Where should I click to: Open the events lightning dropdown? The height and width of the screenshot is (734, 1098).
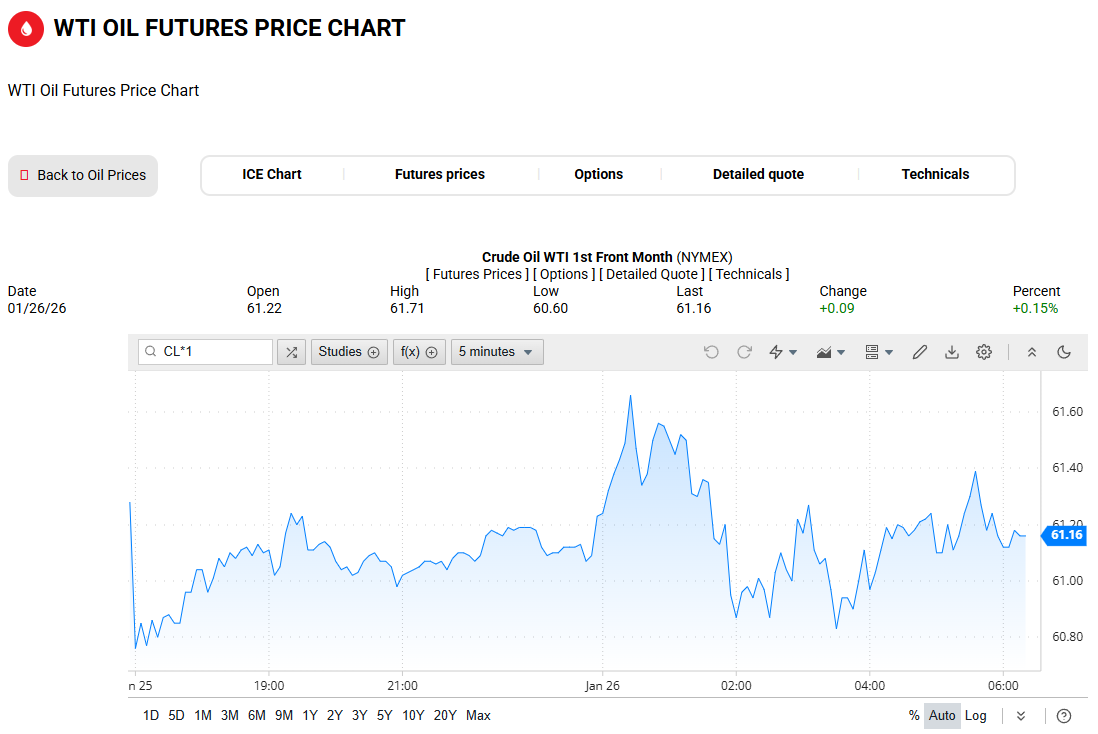tap(782, 352)
